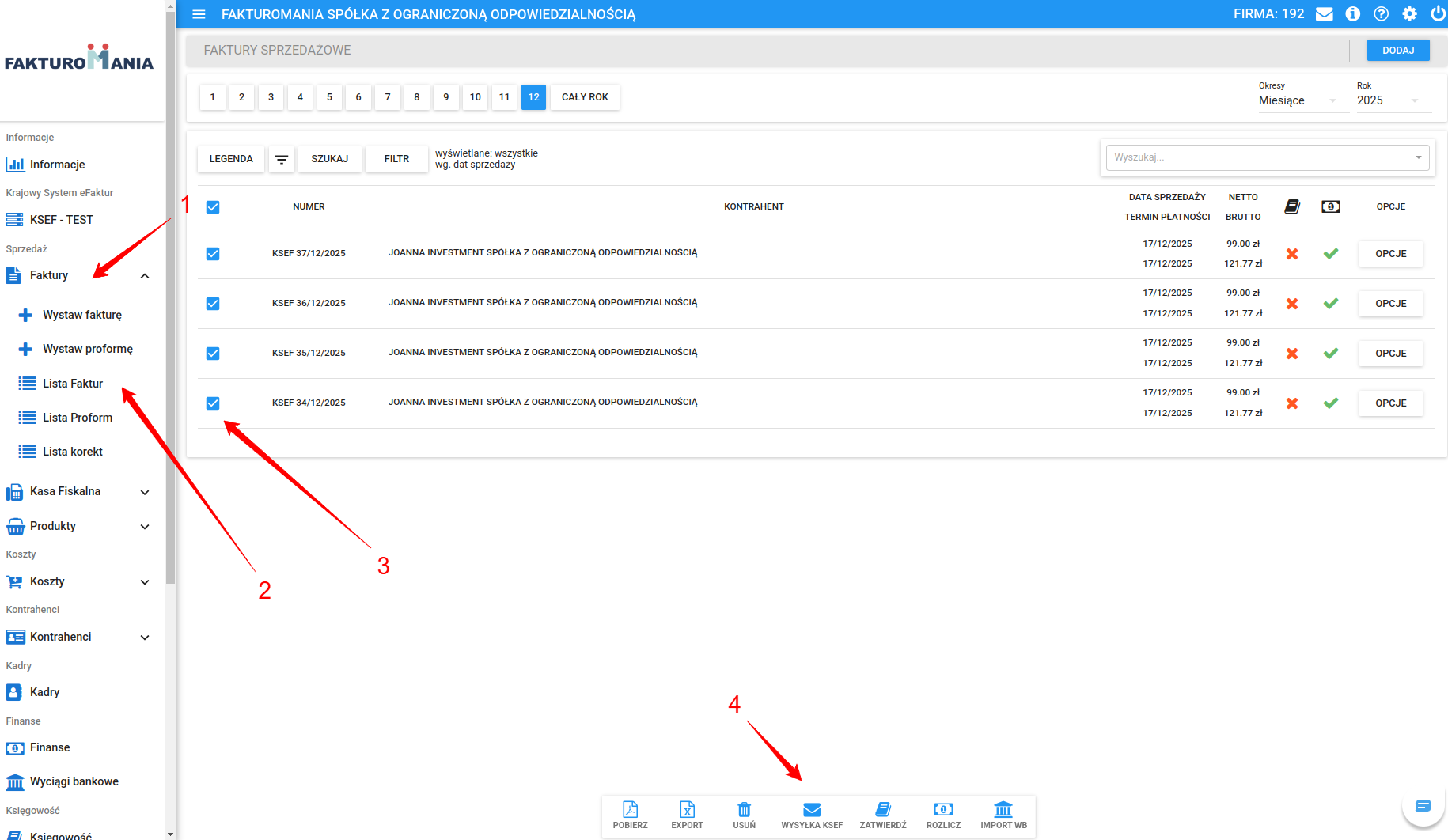Select month 3 tab
Image resolution: width=1448 pixels, height=840 pixels.
(271, 97)
